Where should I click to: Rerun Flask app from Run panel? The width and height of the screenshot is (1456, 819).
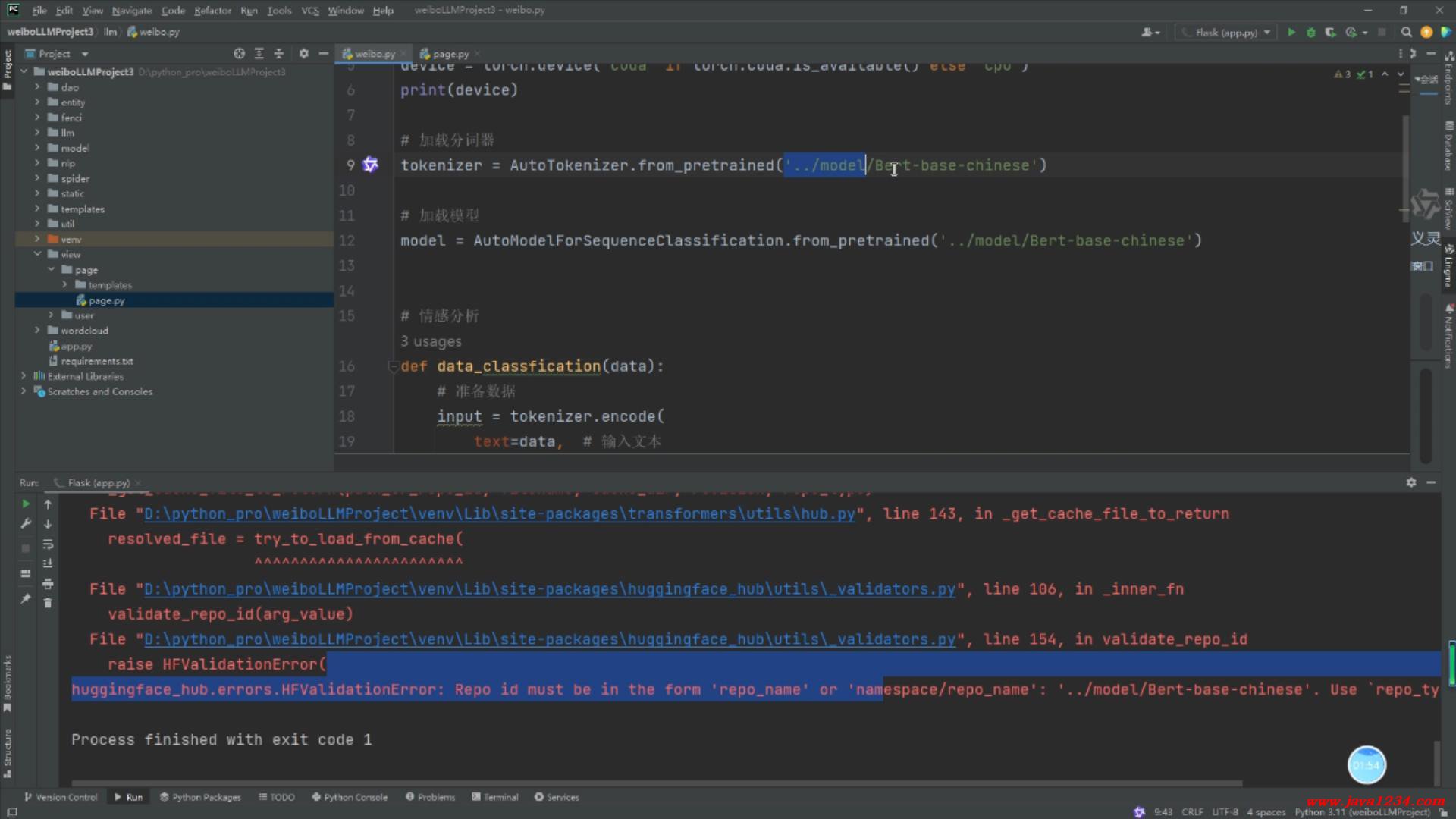(x=26, y=504)
